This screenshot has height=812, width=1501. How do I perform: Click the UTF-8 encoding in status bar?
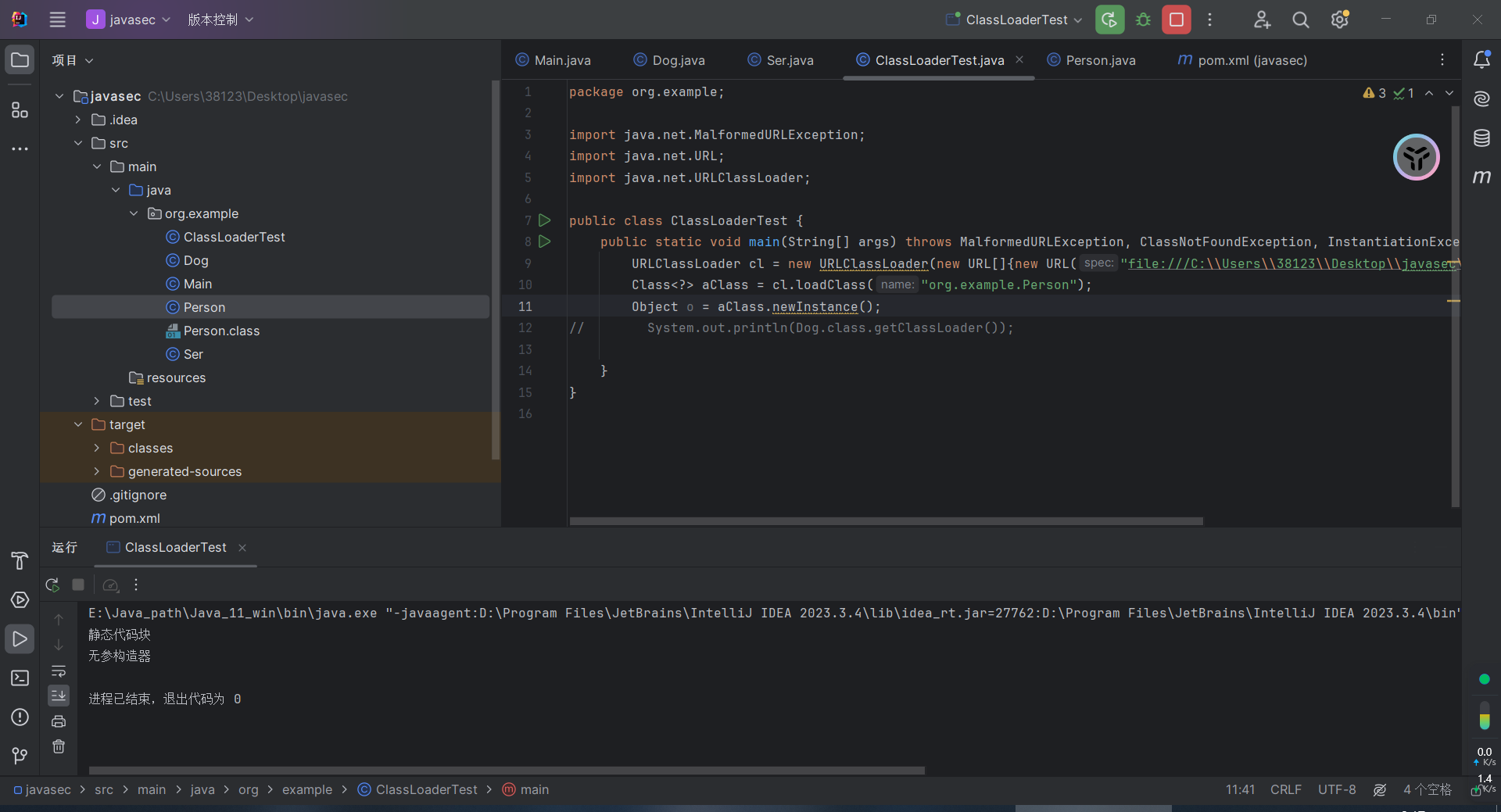(1337, 789)
